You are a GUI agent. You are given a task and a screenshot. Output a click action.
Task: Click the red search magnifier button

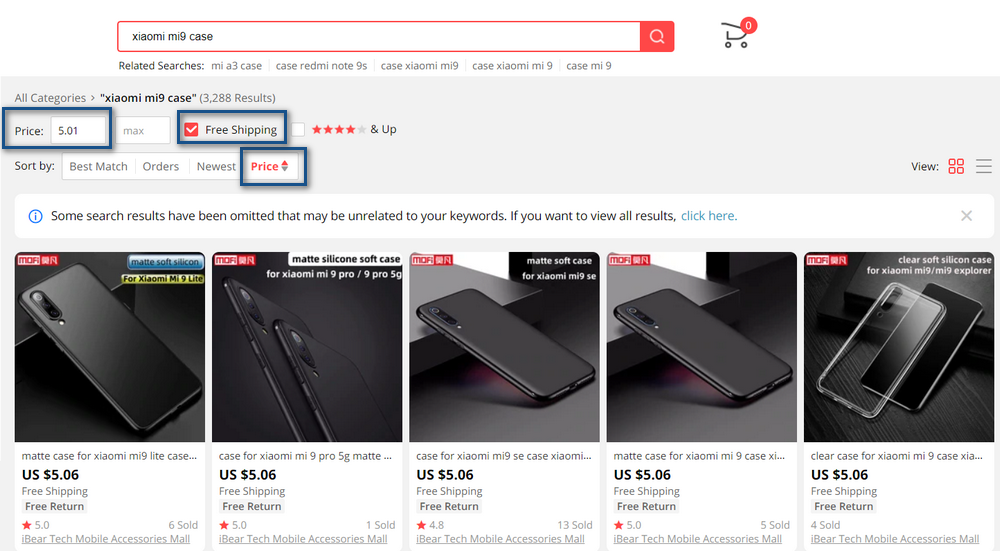point(657,37)
